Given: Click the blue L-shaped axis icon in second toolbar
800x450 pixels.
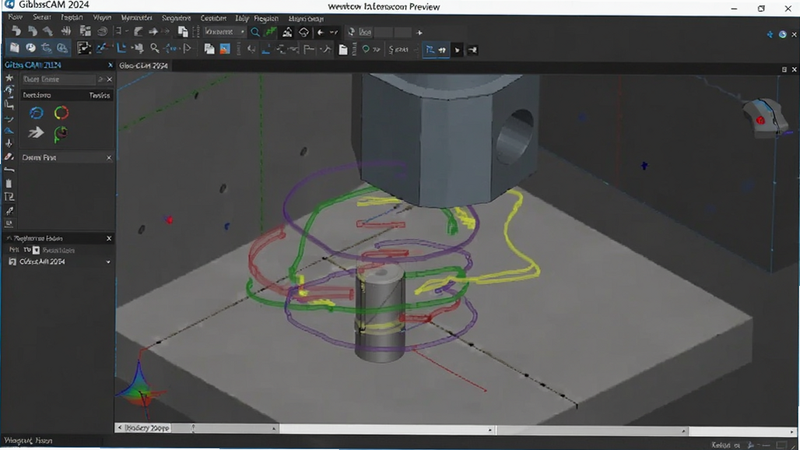Looking at the screenshot, I should coord(121,49).
